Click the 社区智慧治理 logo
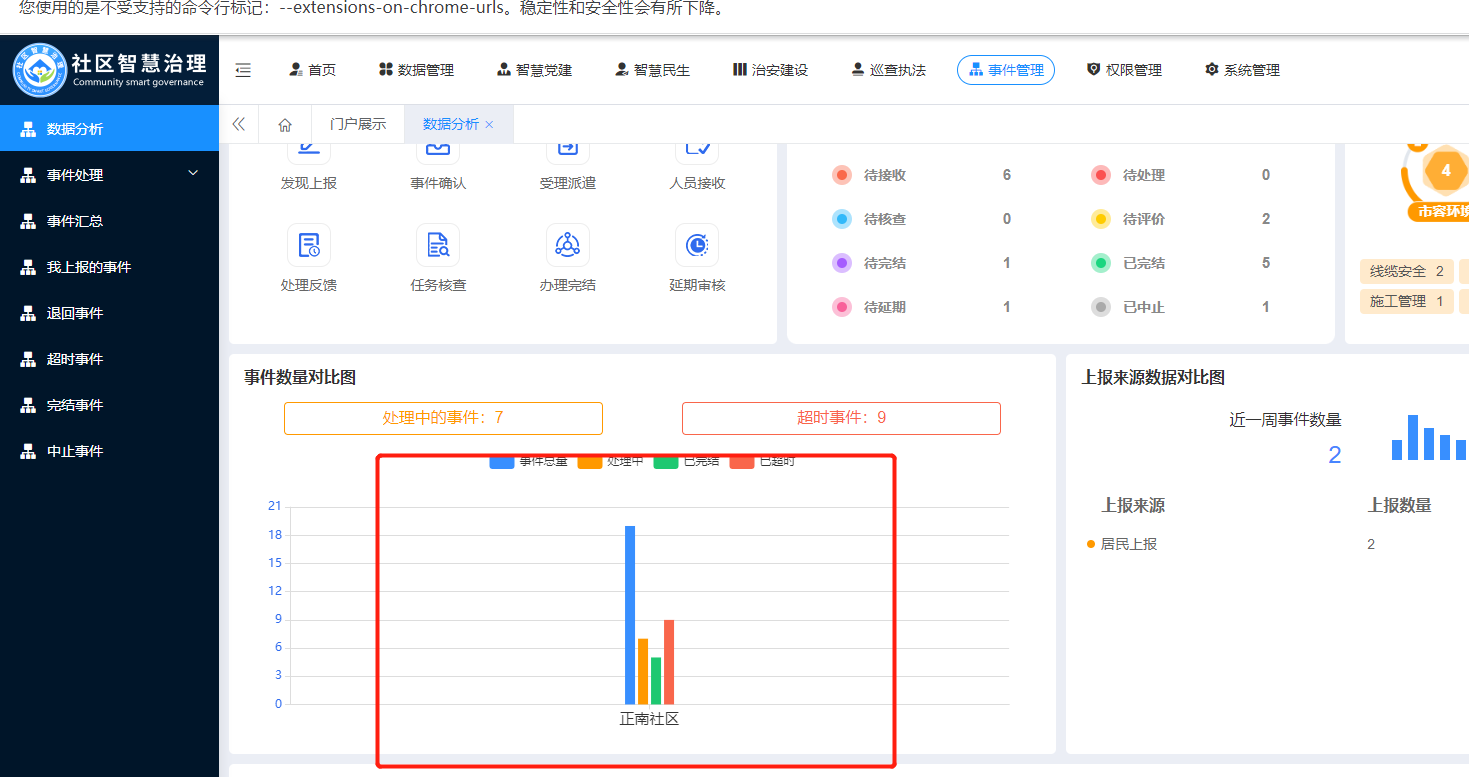Image resolution: width=1469 pixels, height=777 pixels. click(109, 70)
